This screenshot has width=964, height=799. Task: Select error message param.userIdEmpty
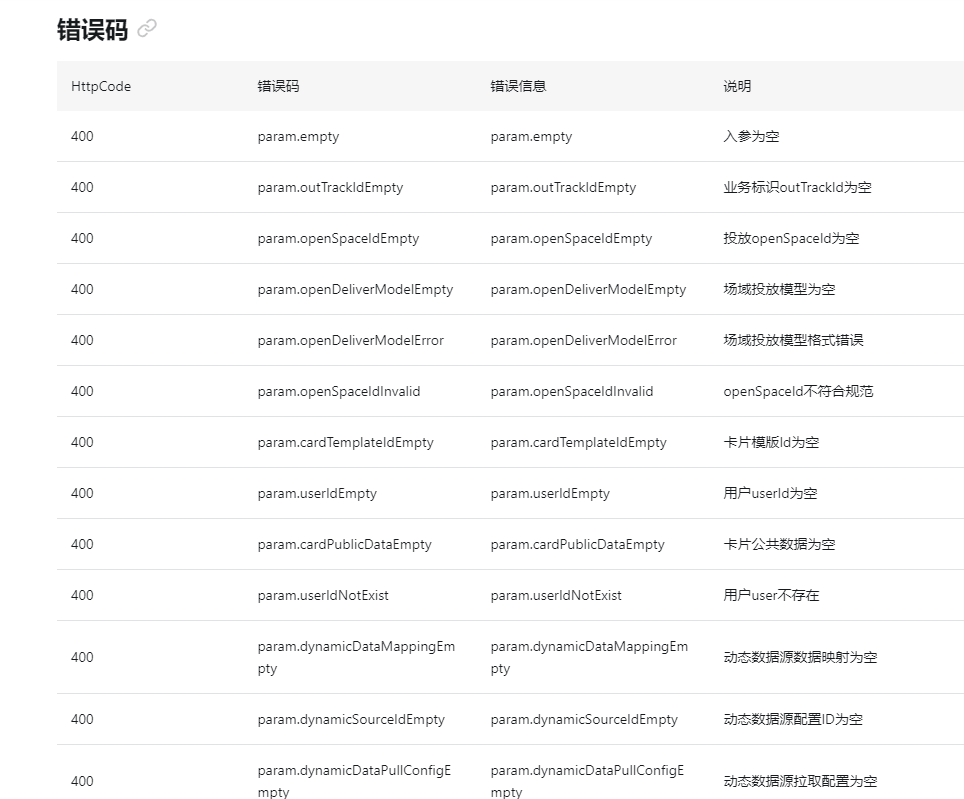pyautogui.click(x=550, y=494)
